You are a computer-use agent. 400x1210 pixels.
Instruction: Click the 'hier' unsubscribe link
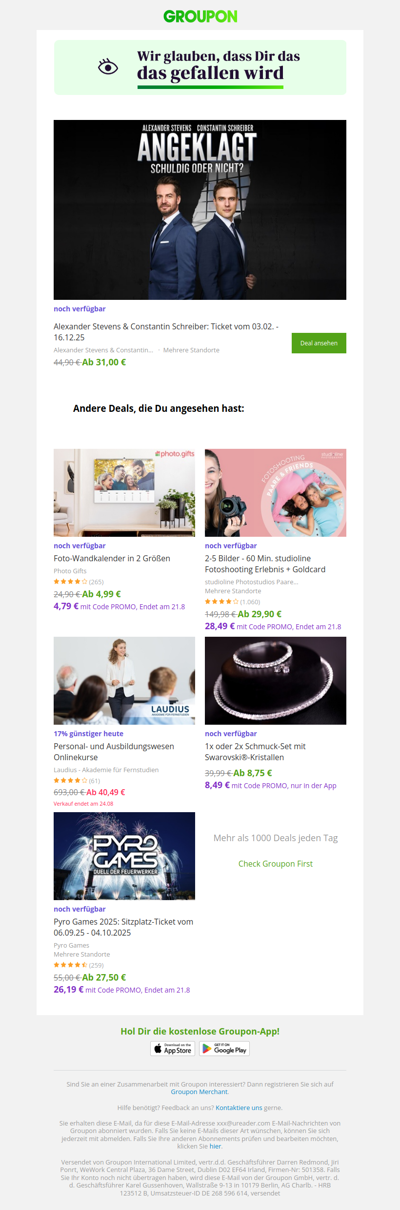coord(215,1145)
